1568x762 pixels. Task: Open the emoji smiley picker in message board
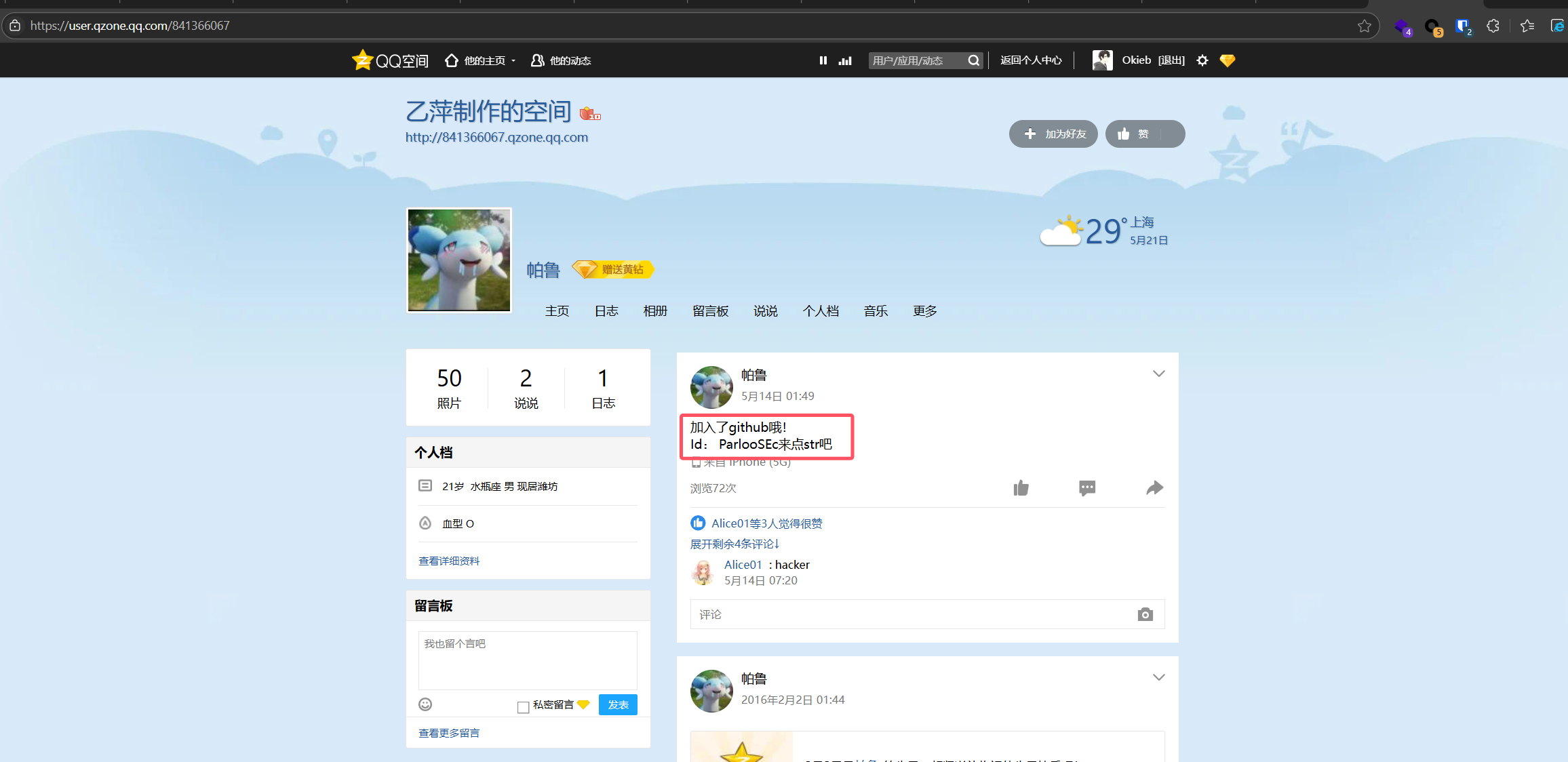point(425,704)
